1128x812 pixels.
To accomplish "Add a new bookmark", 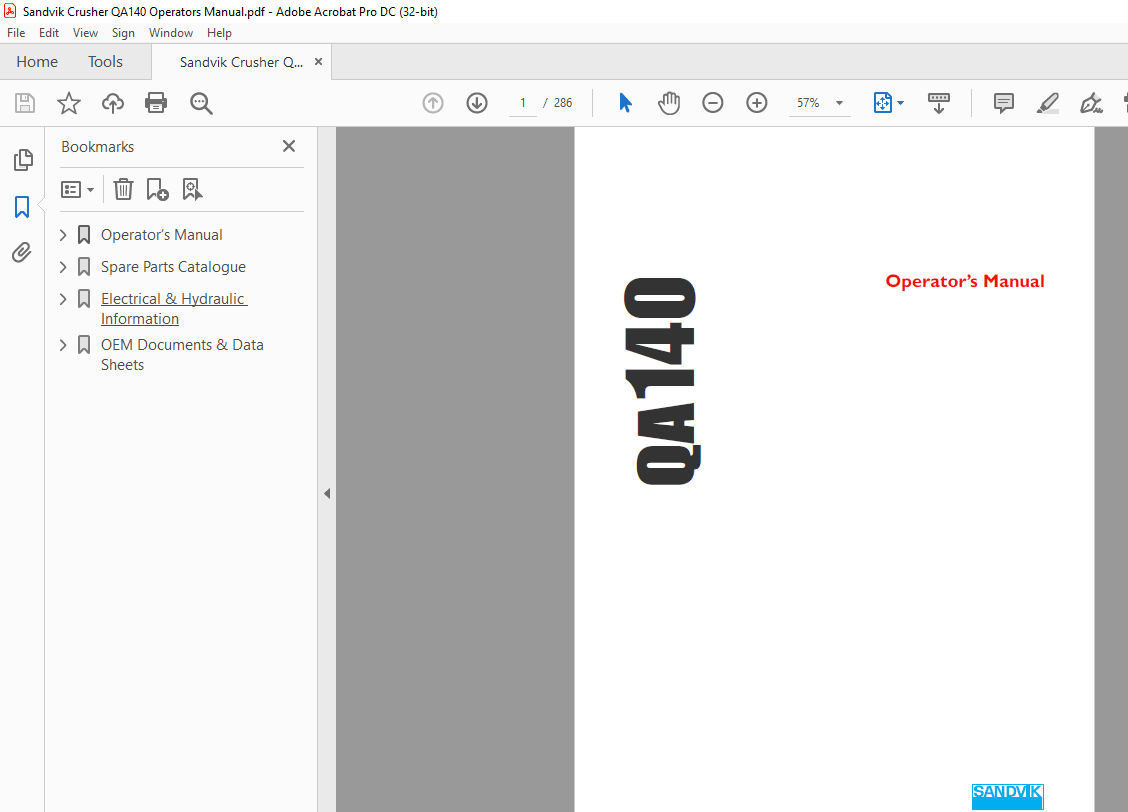I will pyautogui.click(x=157, y=189).
